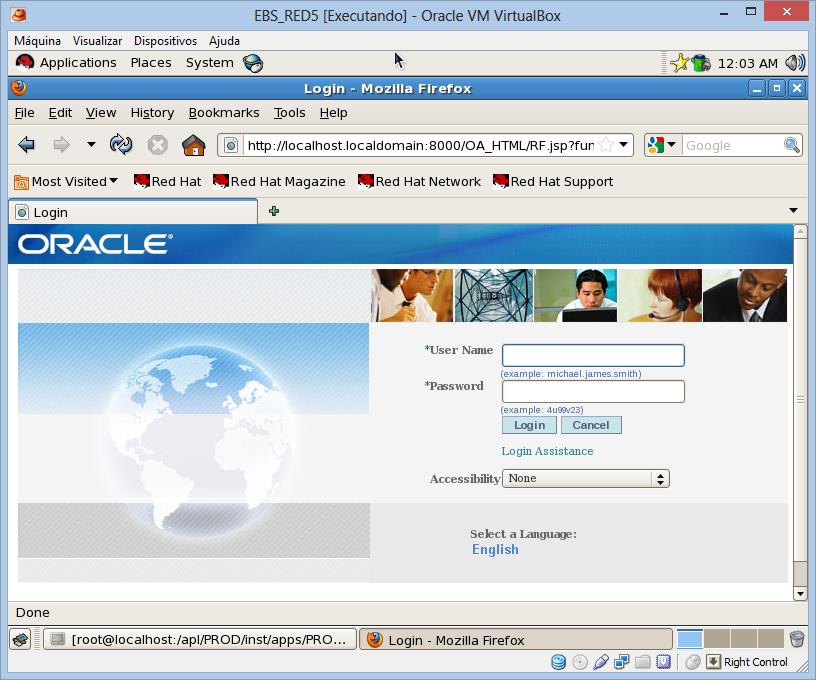816x680 pixels.
Task: Open the Most Visited bookmarks folder
Action: point(66,182)
